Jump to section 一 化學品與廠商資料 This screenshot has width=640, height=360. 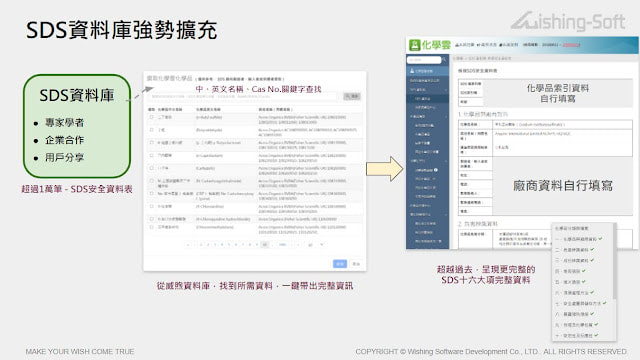pos(579,239)
